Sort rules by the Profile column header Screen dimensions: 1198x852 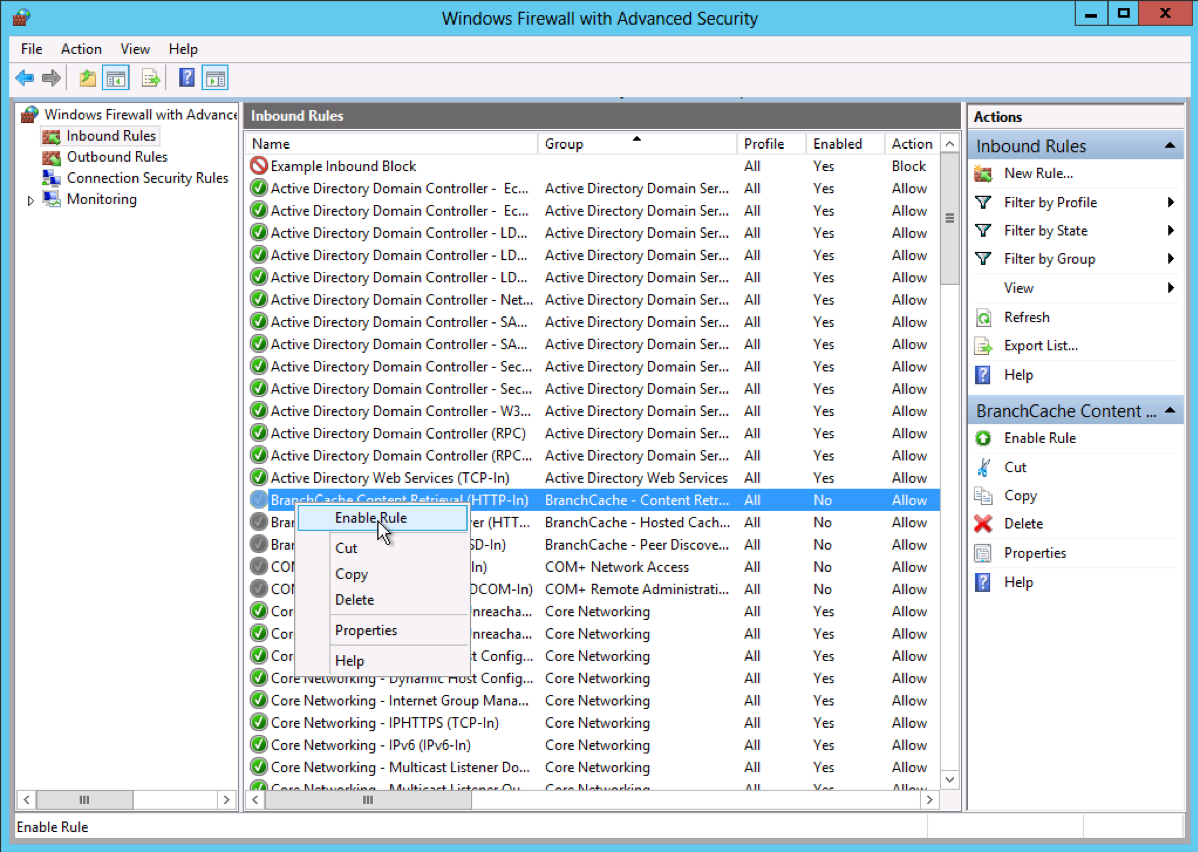772,144
